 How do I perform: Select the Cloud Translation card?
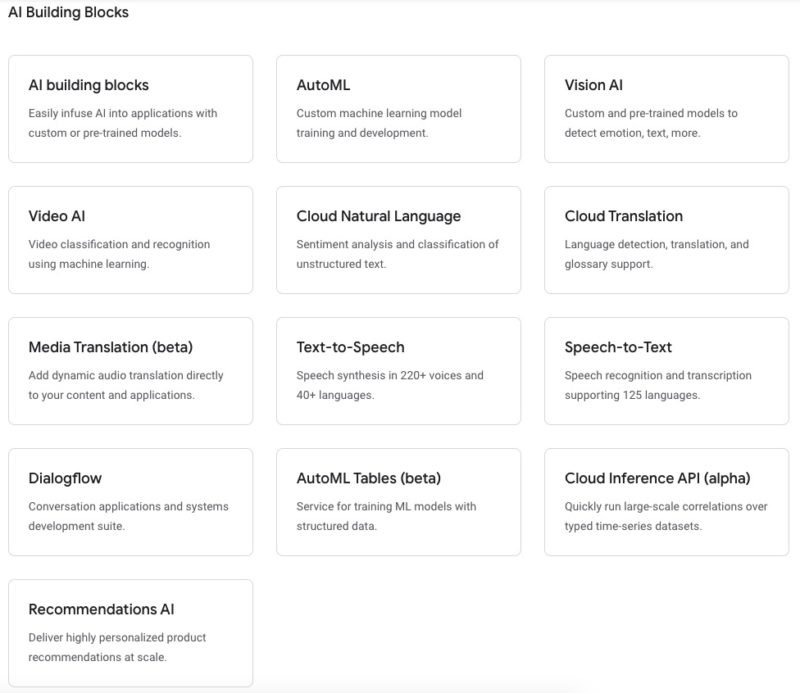coord(666,240)
